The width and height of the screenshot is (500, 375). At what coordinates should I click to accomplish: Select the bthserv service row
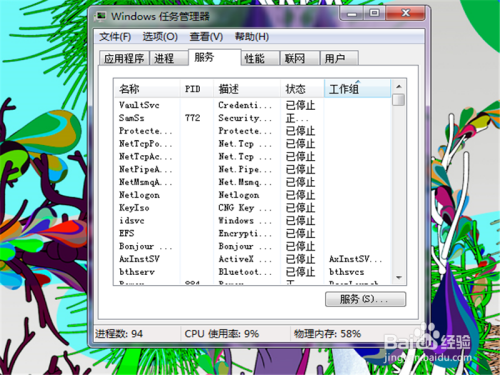tap(252, 272)
